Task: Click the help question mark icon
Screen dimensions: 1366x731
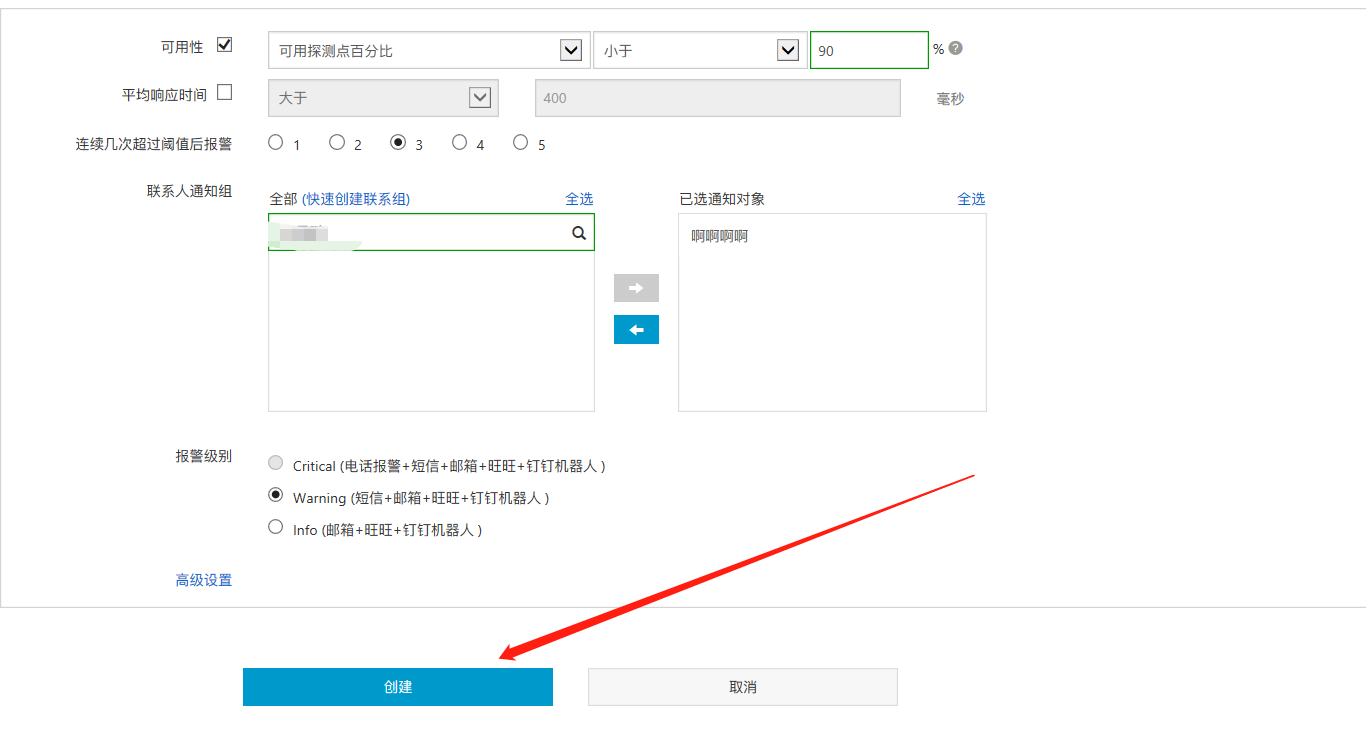Action: (x=956, y=49)
